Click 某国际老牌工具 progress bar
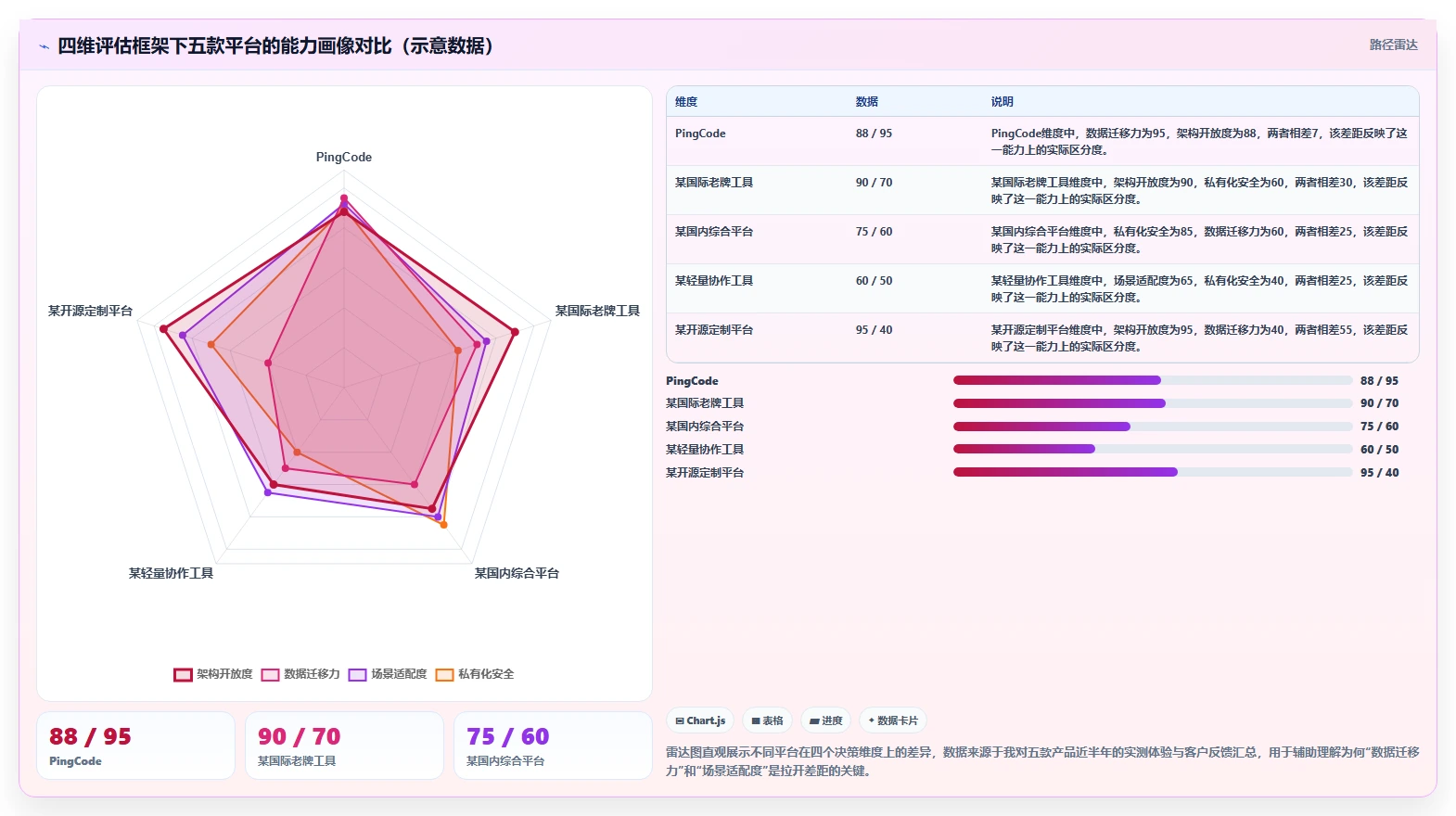This screenshot has height=816, width=1456. tap(1153, 403)
